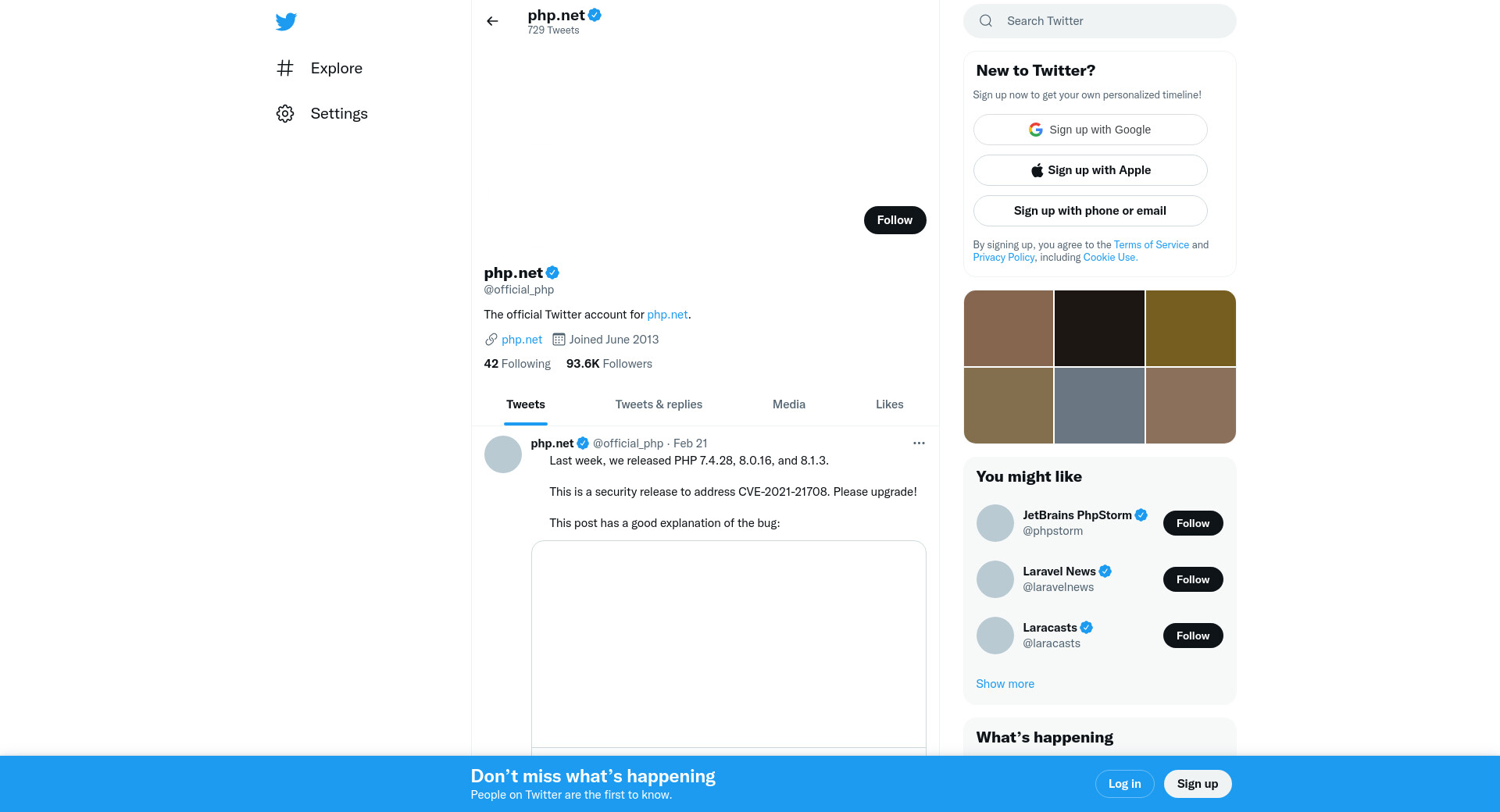1500x812 pixels.
Task: Follow Laravel News account
Action: click(x=1192, y=579)
